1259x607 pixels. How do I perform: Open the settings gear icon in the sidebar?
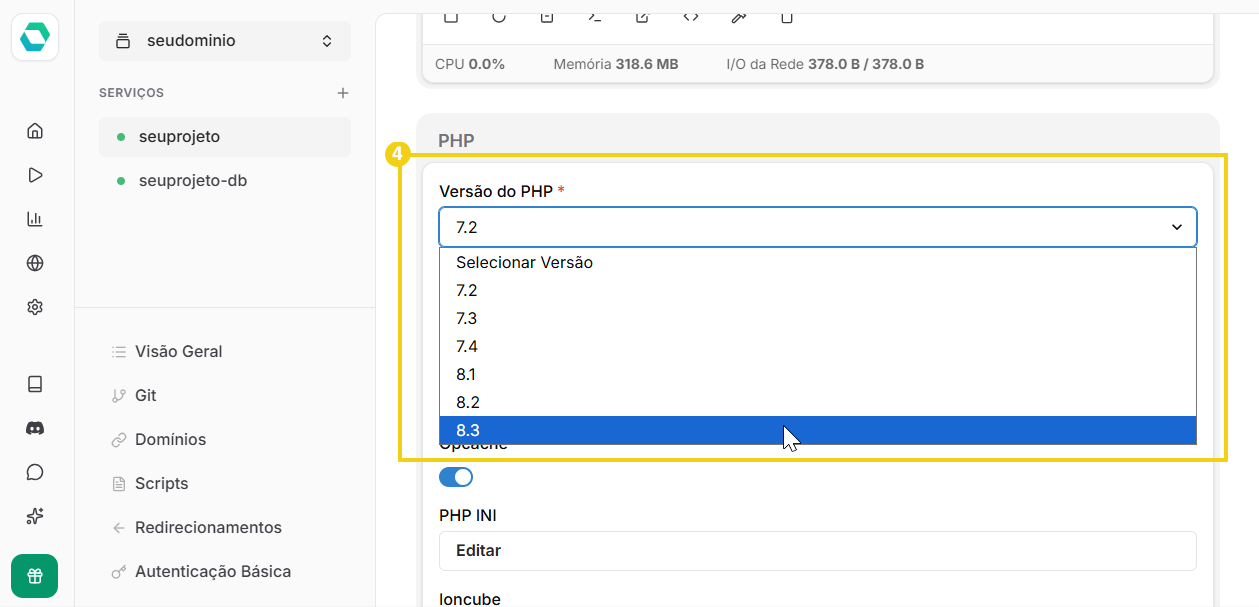(35, 306)
